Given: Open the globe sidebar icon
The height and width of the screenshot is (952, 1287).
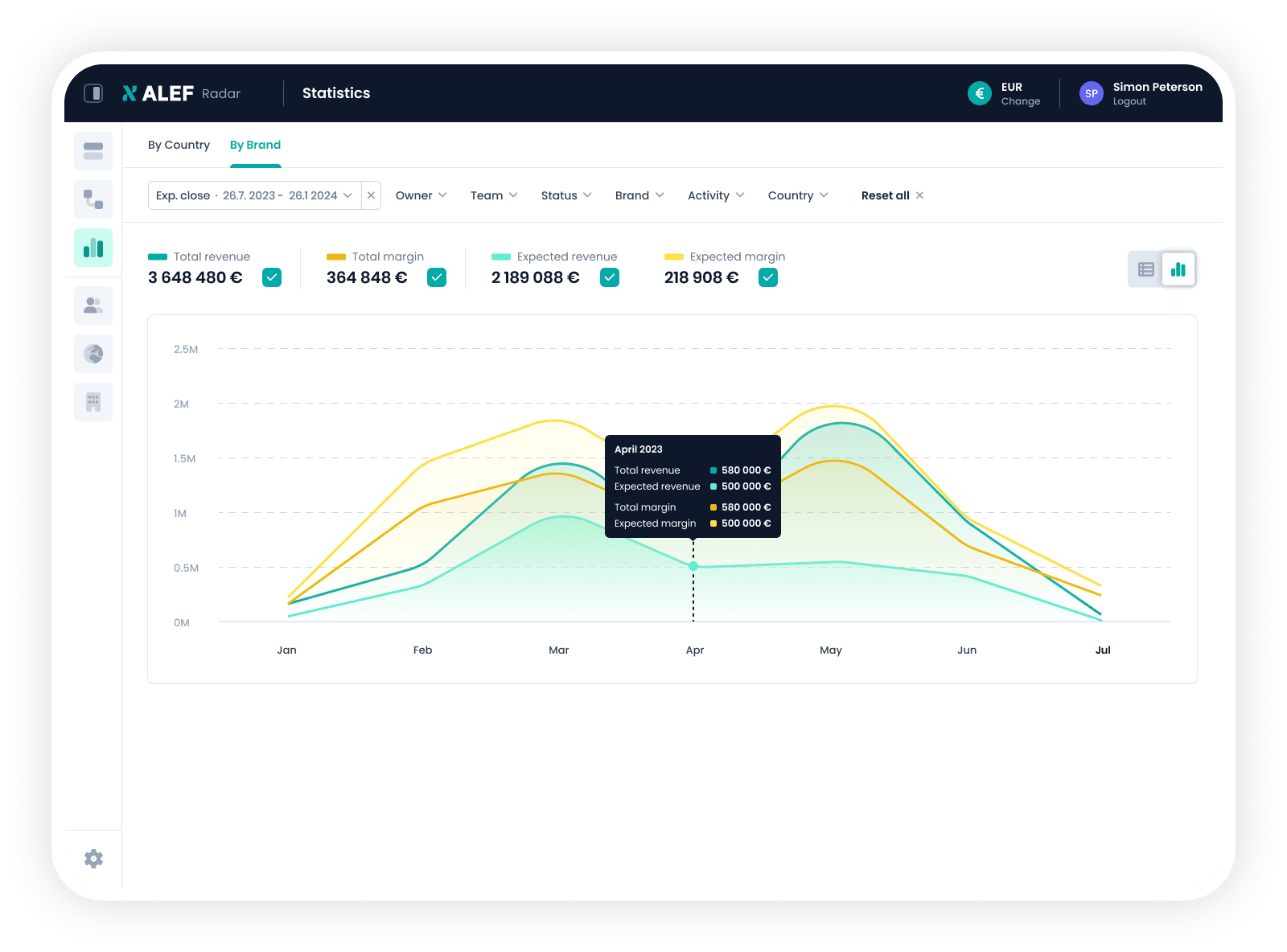Looking at the screenshot, I should click(93, 354).
